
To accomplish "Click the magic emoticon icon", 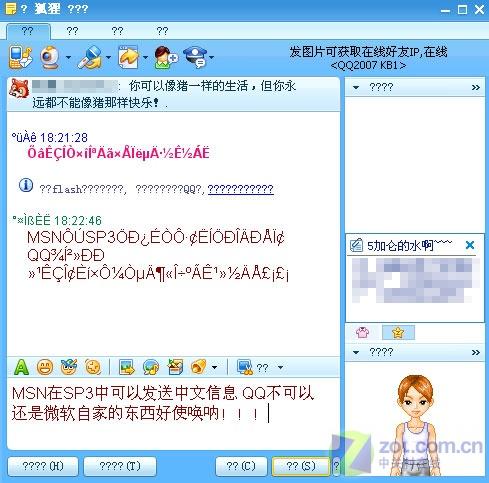I will tap(69, 367).
